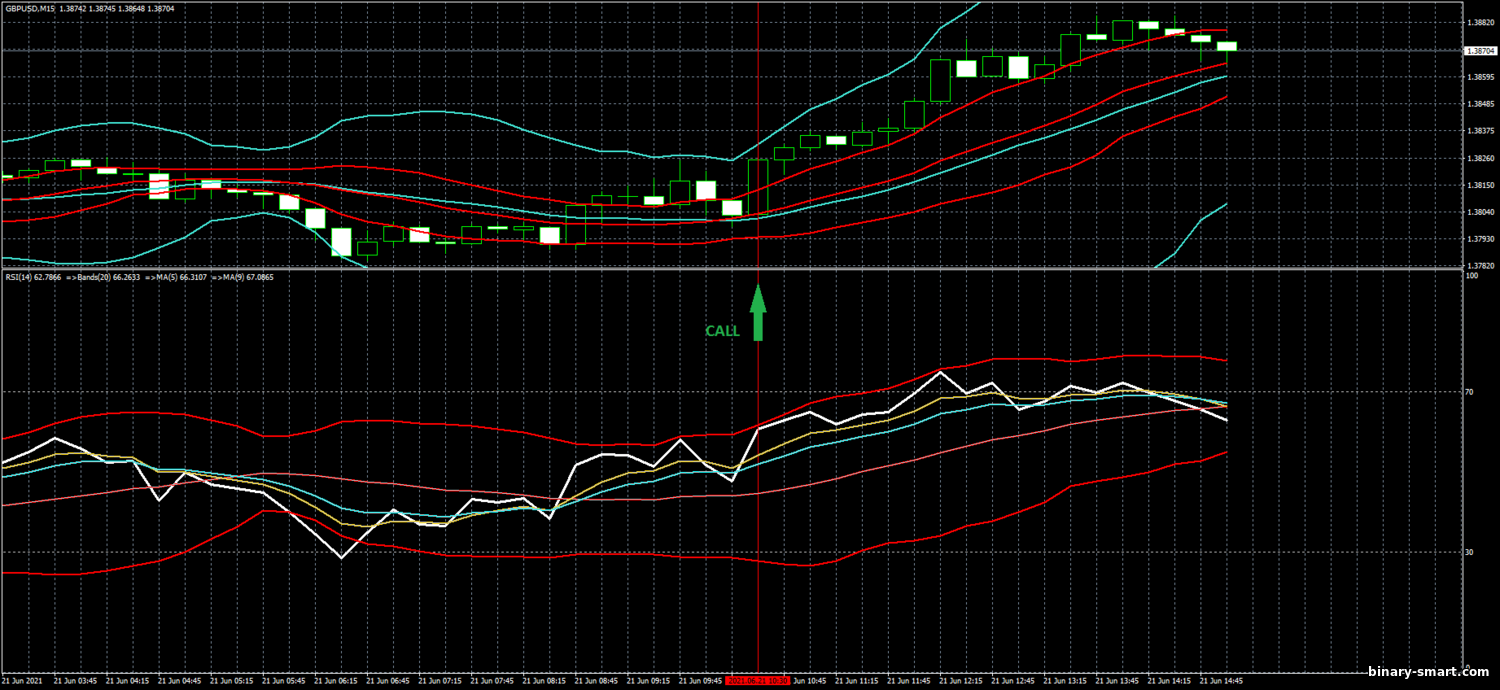The width and height of the screenshot is (1500, 690).
Task: Click the 21 Jun 06:45 time label
Action: point(388,681)
